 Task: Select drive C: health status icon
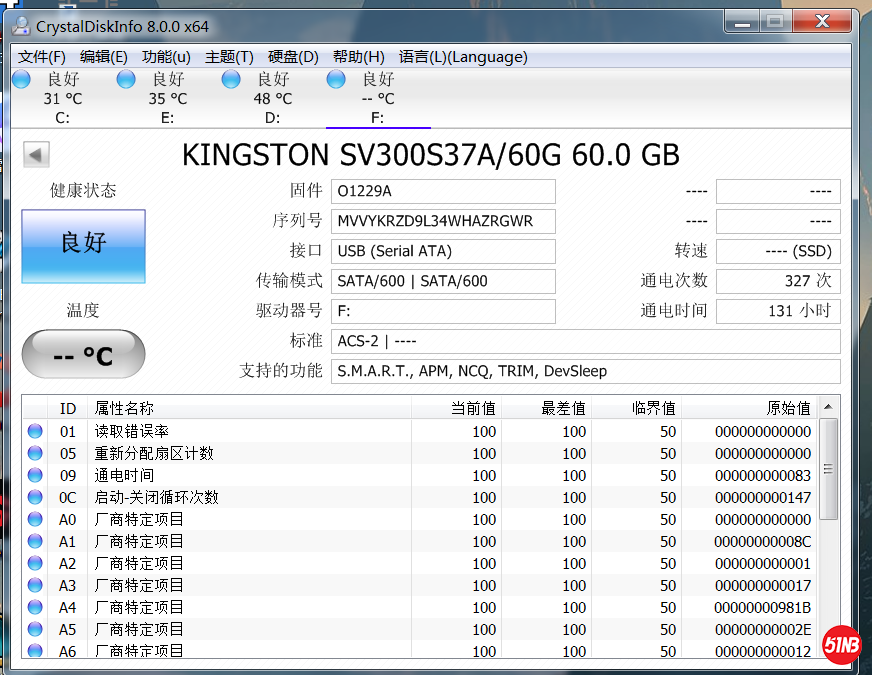(21, 78)
